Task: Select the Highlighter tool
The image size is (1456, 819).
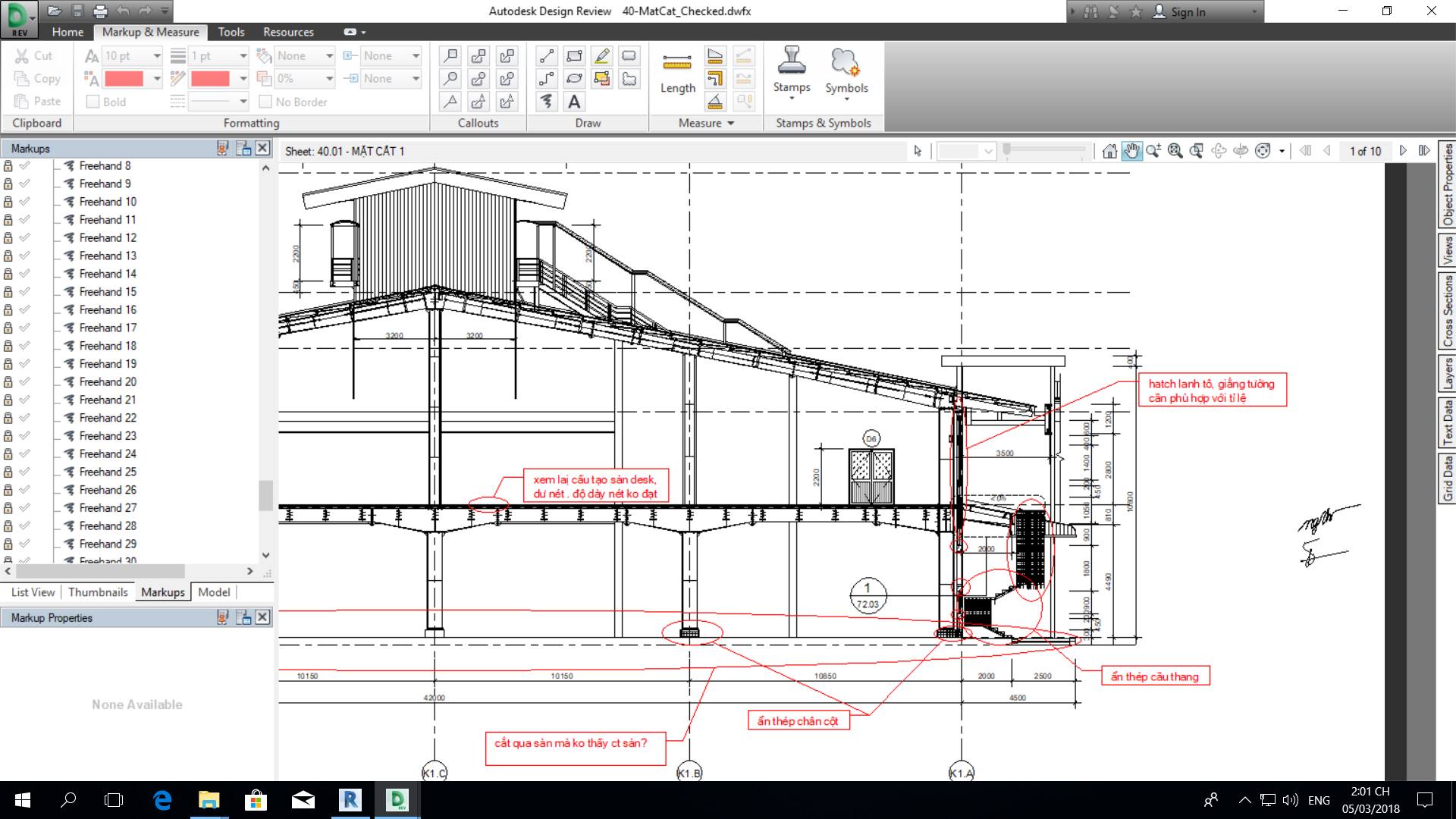Action: point(601,55)
